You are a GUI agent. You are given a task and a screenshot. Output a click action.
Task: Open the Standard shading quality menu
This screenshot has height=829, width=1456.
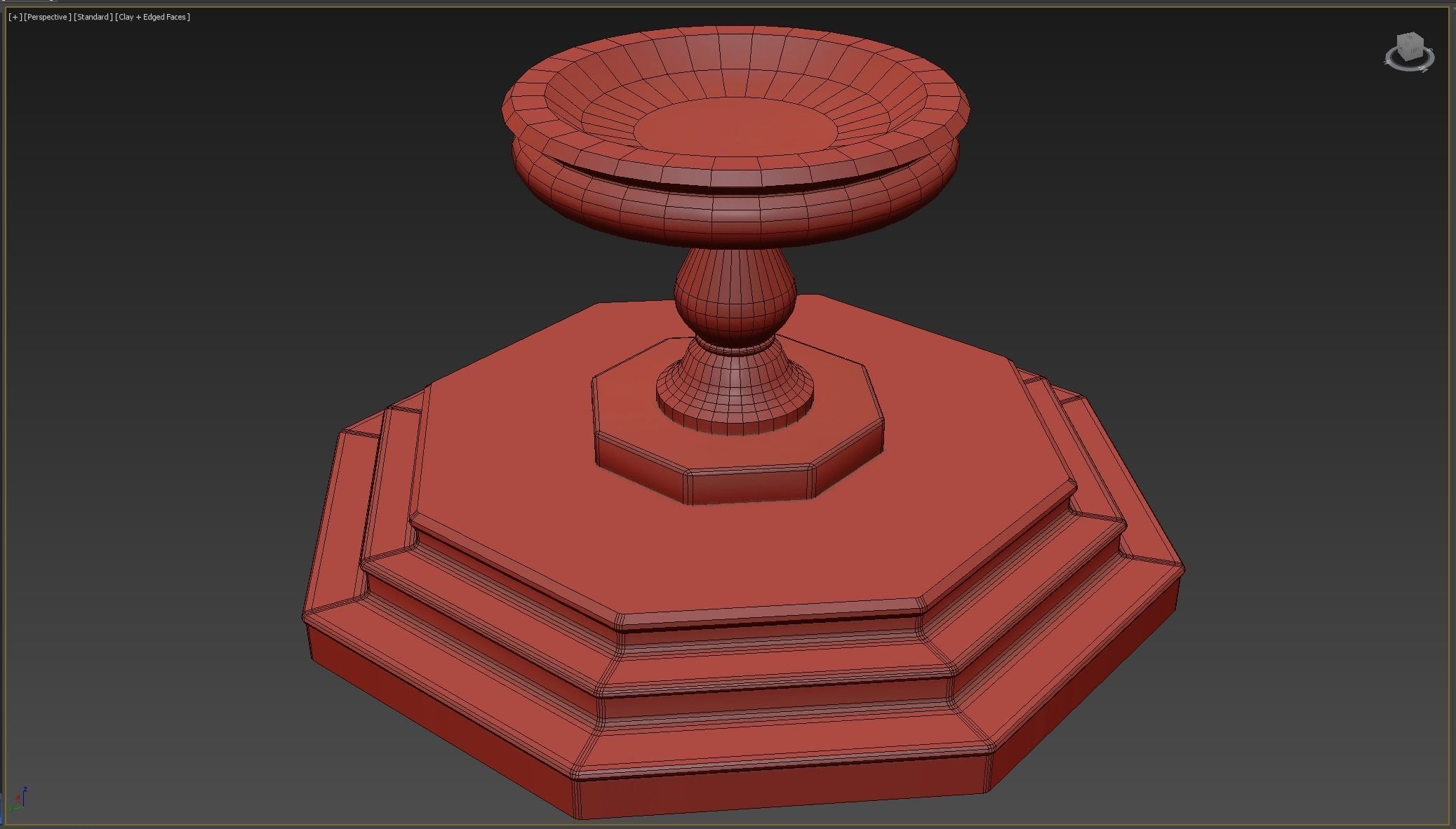93,17
